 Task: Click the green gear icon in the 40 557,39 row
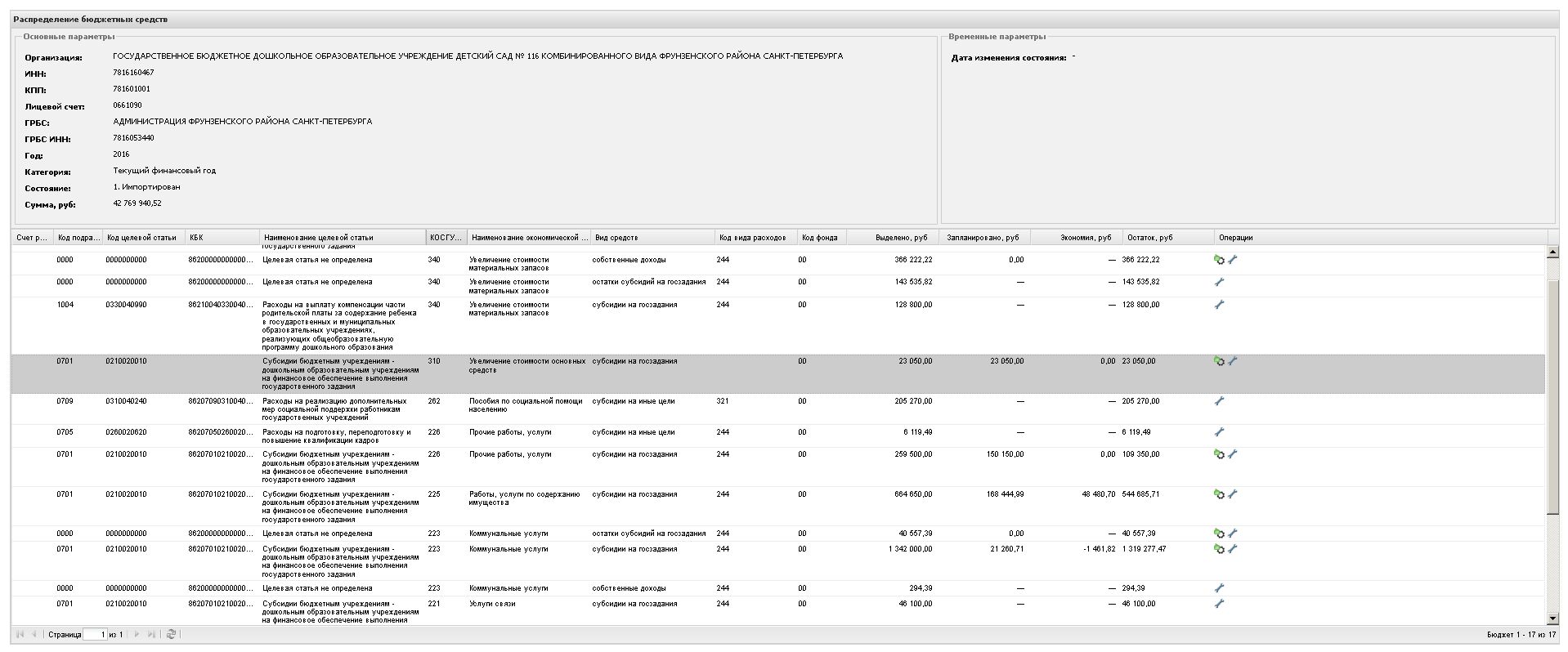(x=1219, y=534)
